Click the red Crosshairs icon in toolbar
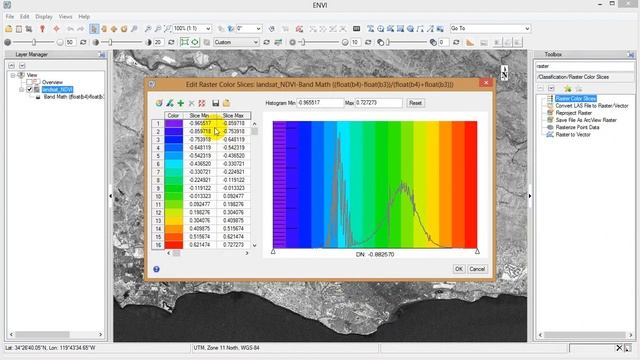This screenshot has width=640, height=360. pos(56,29)
